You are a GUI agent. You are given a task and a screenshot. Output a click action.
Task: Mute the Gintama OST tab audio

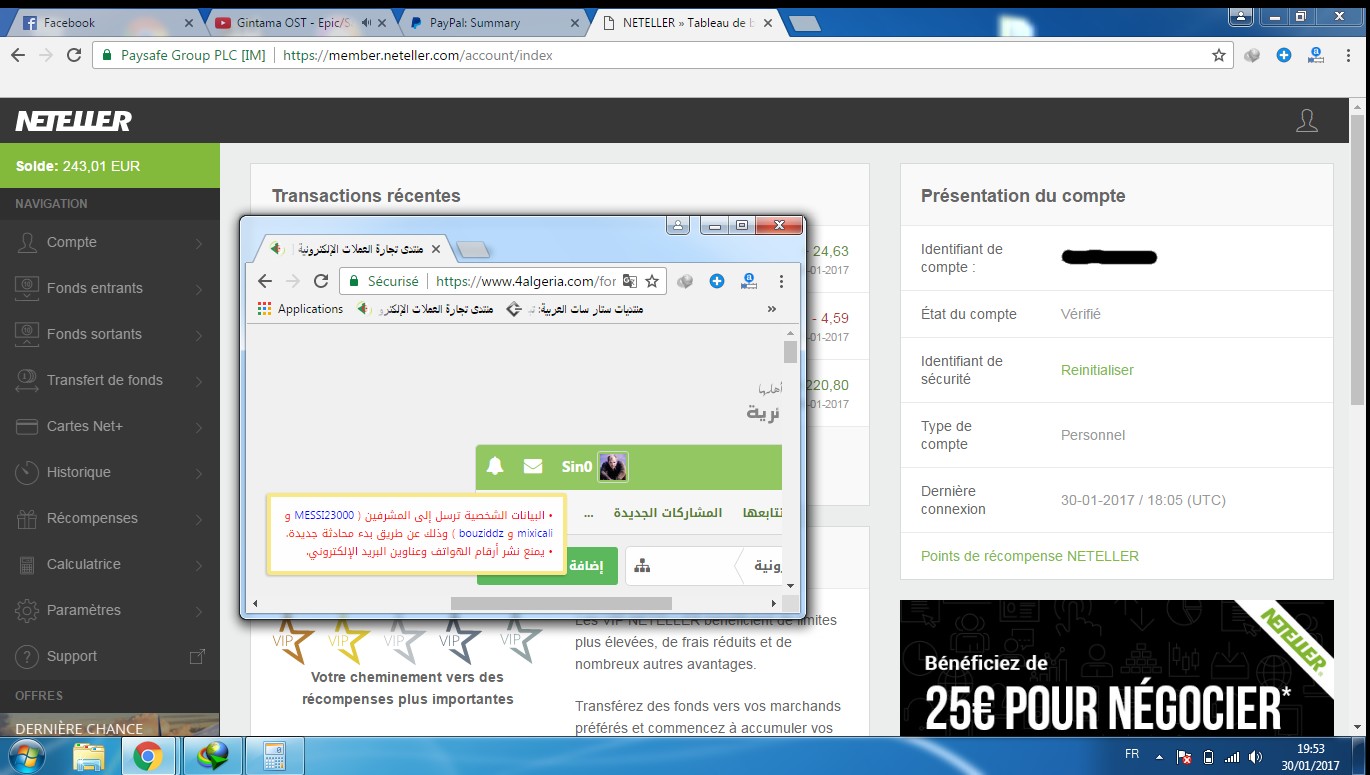pyautogui.click(x=366, y=22)
